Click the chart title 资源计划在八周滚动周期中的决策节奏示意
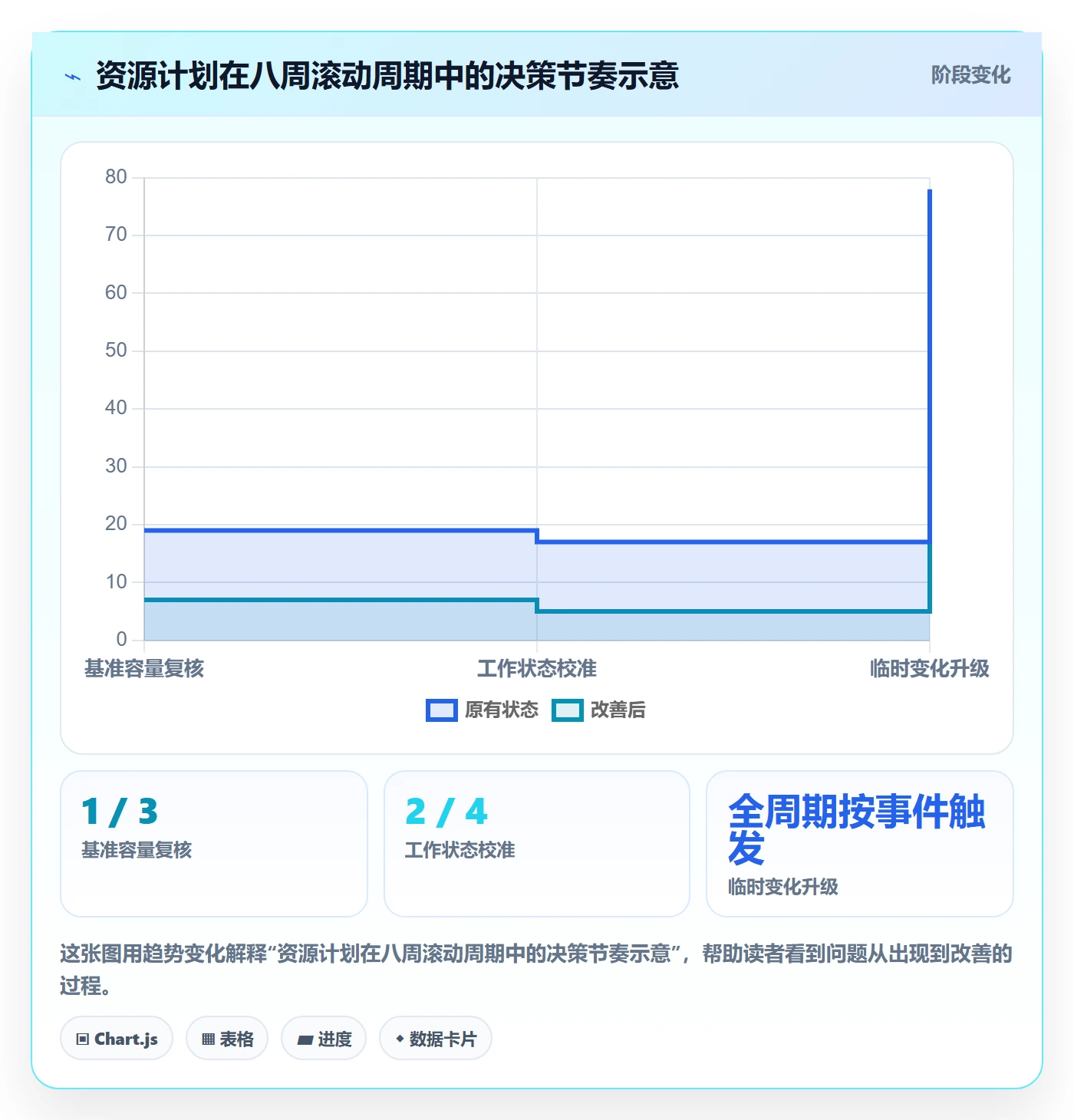The image size is (1074, 1120). 387,76
